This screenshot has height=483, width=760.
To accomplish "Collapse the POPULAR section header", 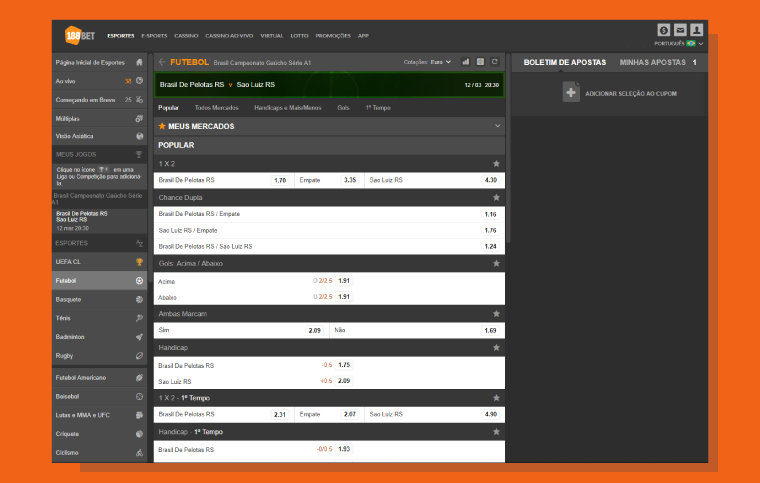I will click(329, 145).
